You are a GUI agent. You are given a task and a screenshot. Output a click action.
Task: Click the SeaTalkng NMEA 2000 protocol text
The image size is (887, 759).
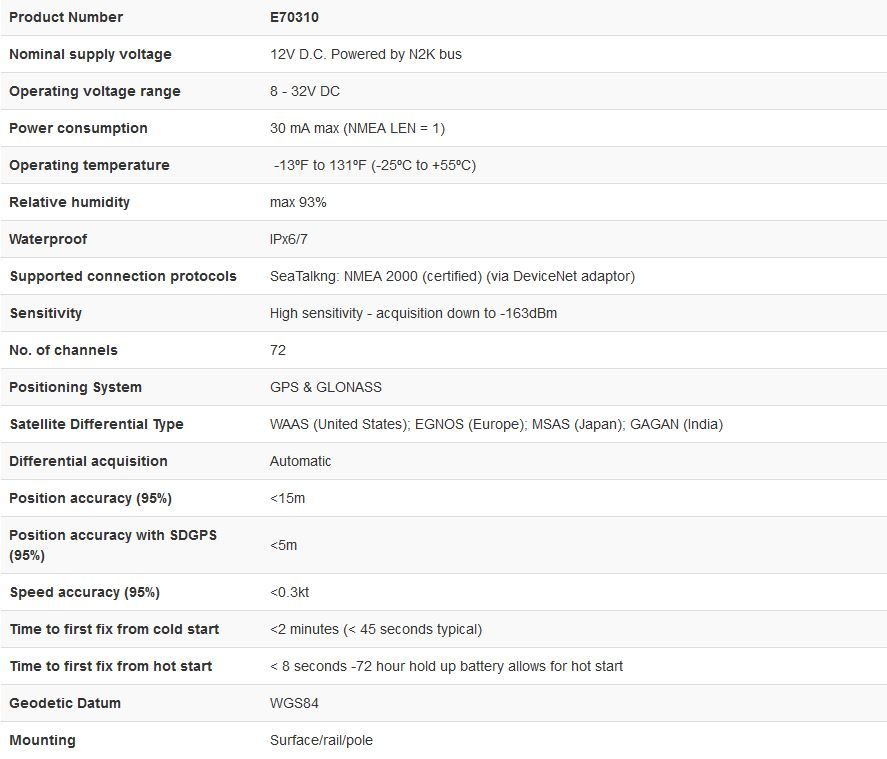(452, 276)
